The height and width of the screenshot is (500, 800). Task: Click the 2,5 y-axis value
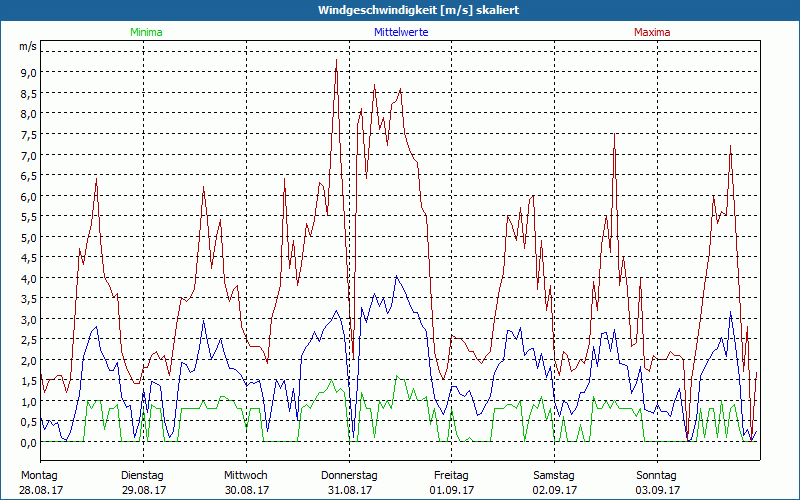pyautogui.click(x=29, y=340)
